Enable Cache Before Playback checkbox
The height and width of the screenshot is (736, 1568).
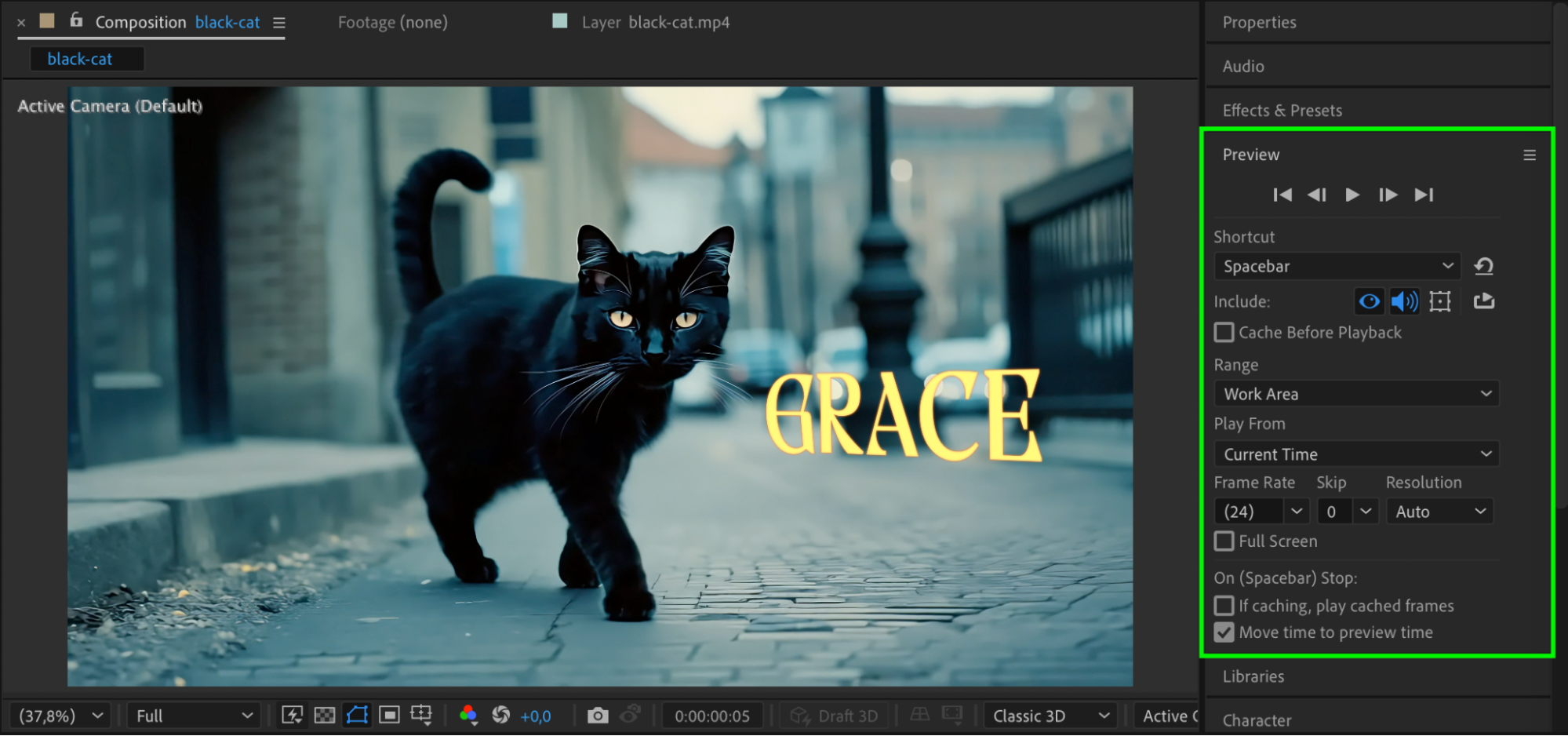coord(1224,333)
